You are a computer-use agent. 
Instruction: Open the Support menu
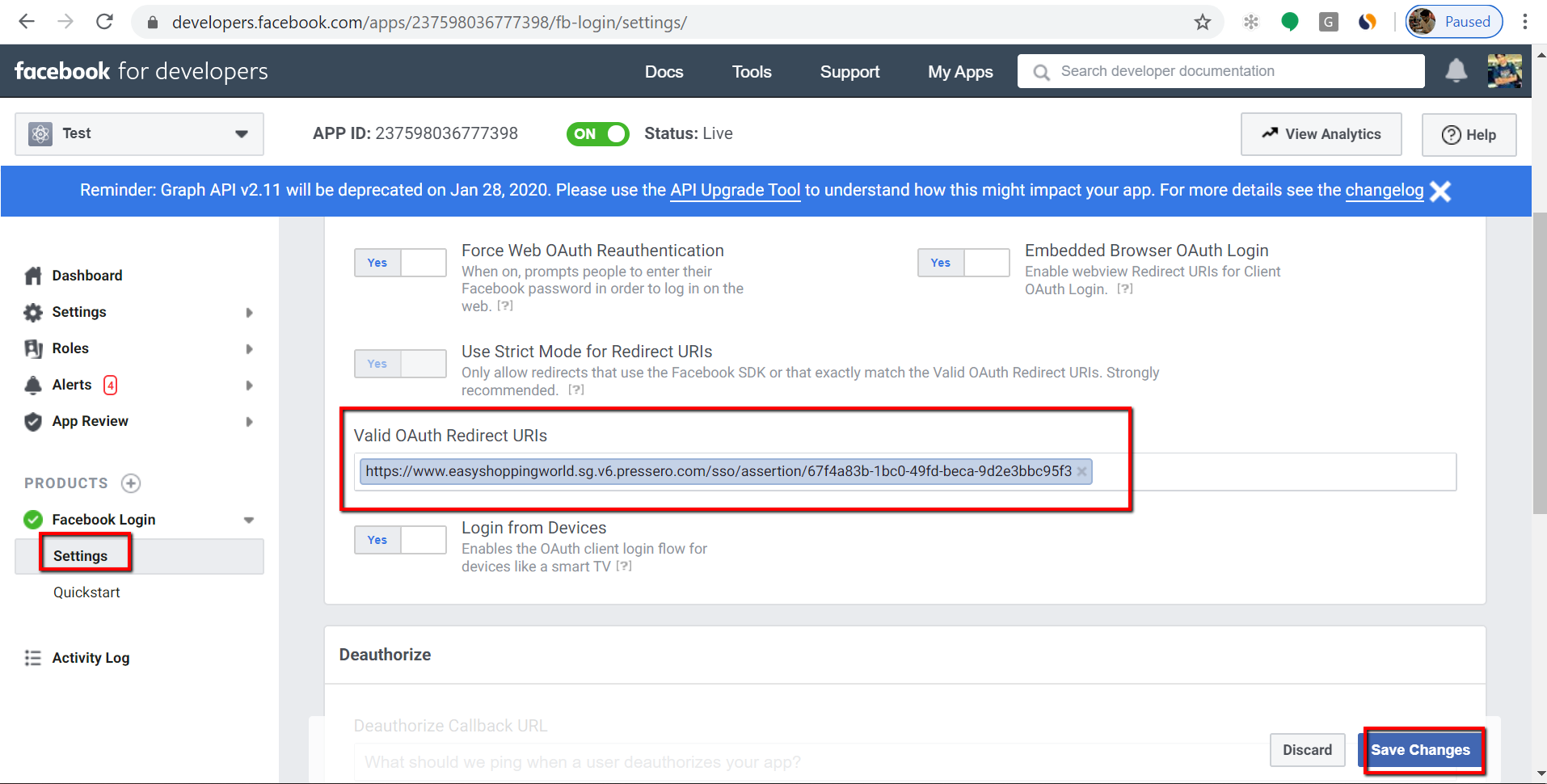849,72
